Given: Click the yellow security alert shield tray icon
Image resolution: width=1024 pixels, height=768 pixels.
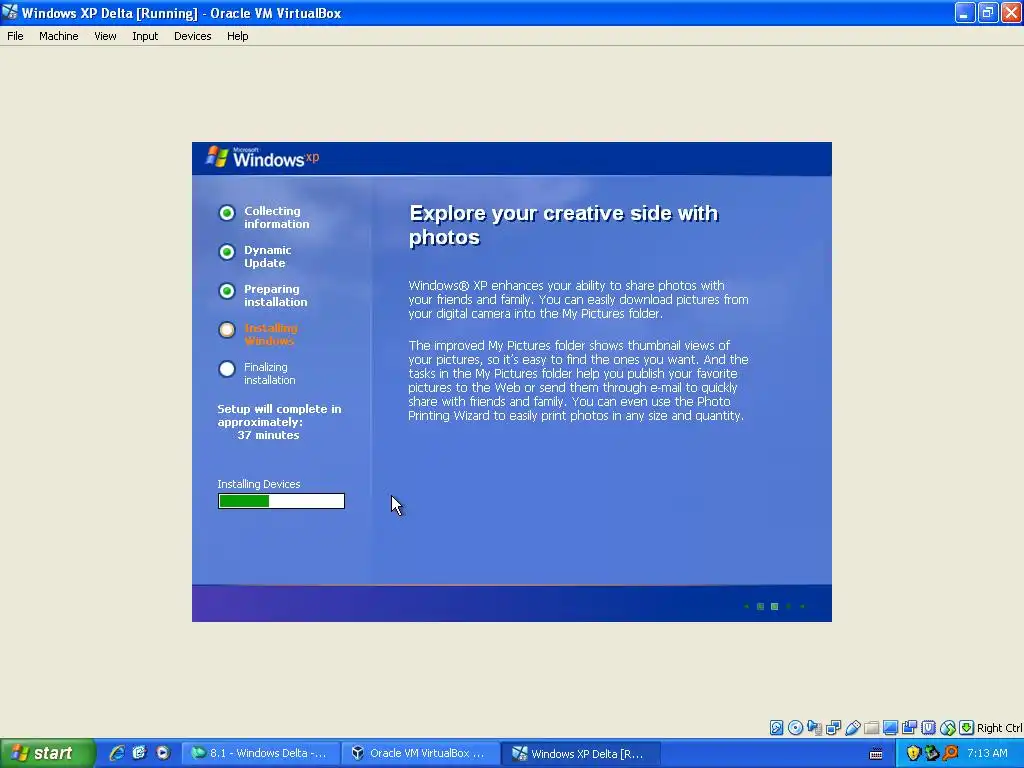Looking at the screenshot, I should [914, 753].
